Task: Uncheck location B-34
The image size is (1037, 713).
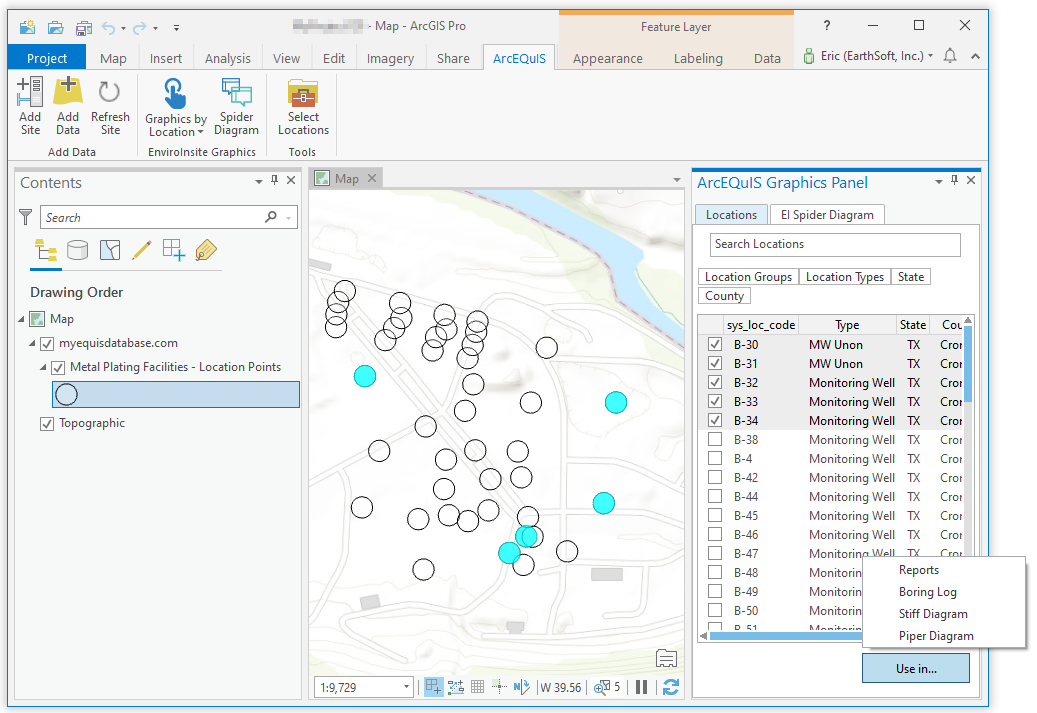Action: pos(715,420)
